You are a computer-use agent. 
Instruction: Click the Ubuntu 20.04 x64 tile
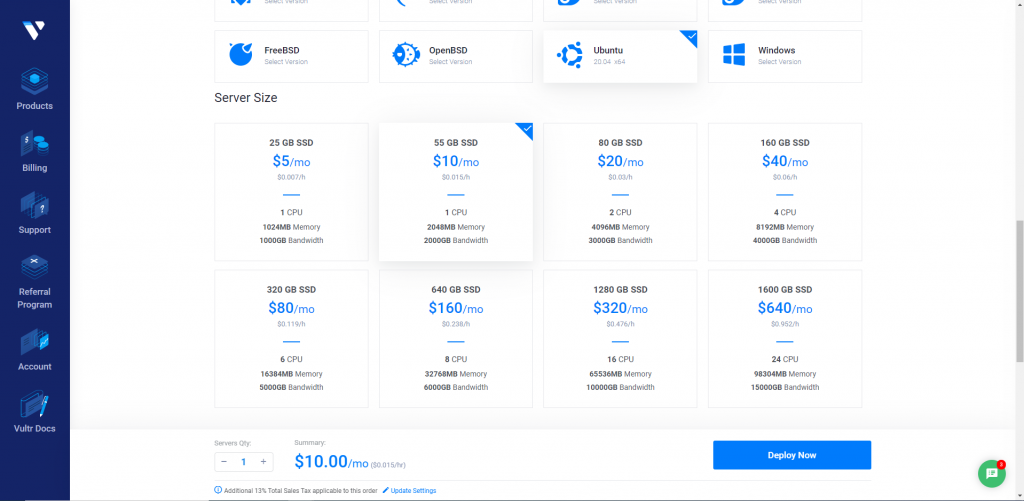(620, 56)
